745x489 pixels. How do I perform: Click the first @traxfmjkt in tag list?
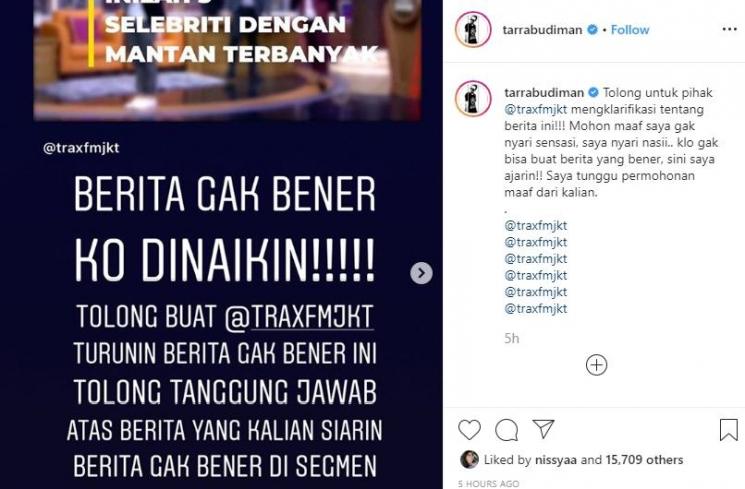[535, 225]
